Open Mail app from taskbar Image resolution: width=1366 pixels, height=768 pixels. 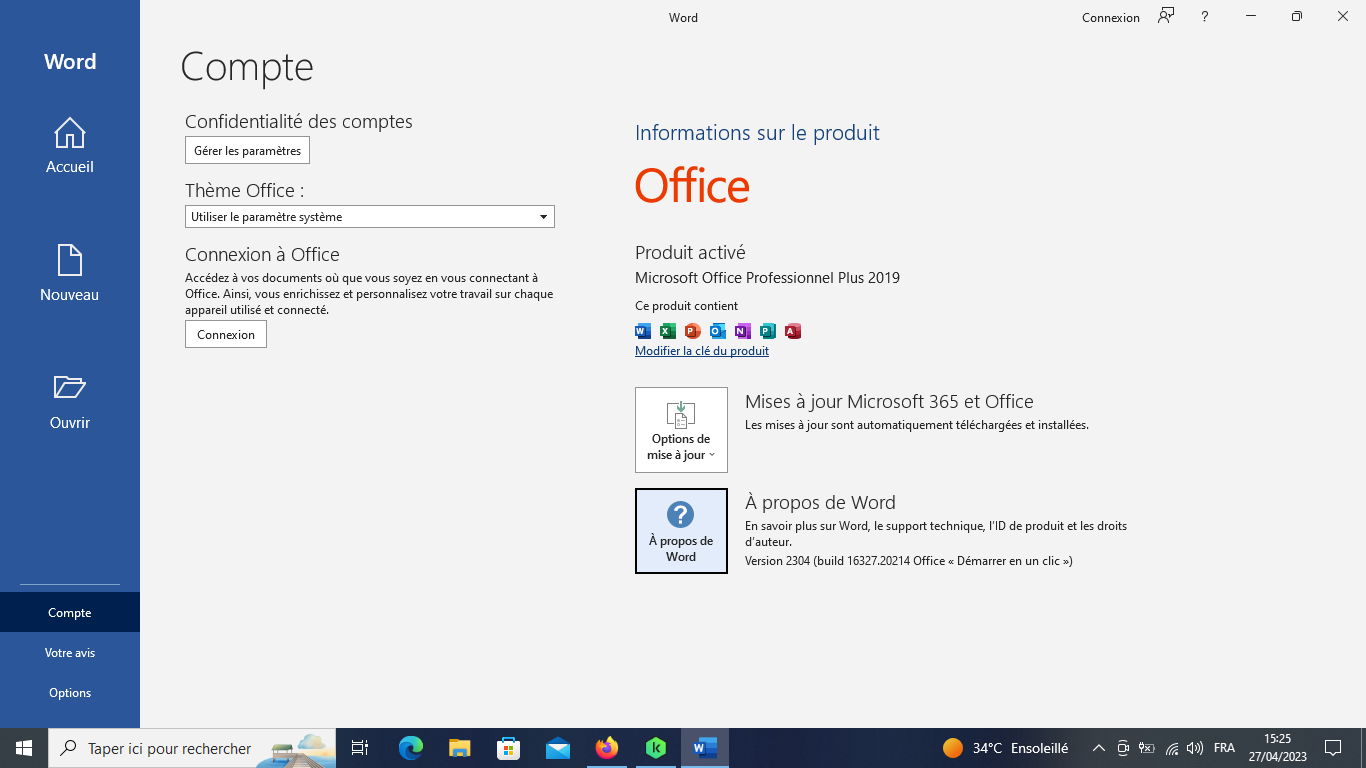558,748
